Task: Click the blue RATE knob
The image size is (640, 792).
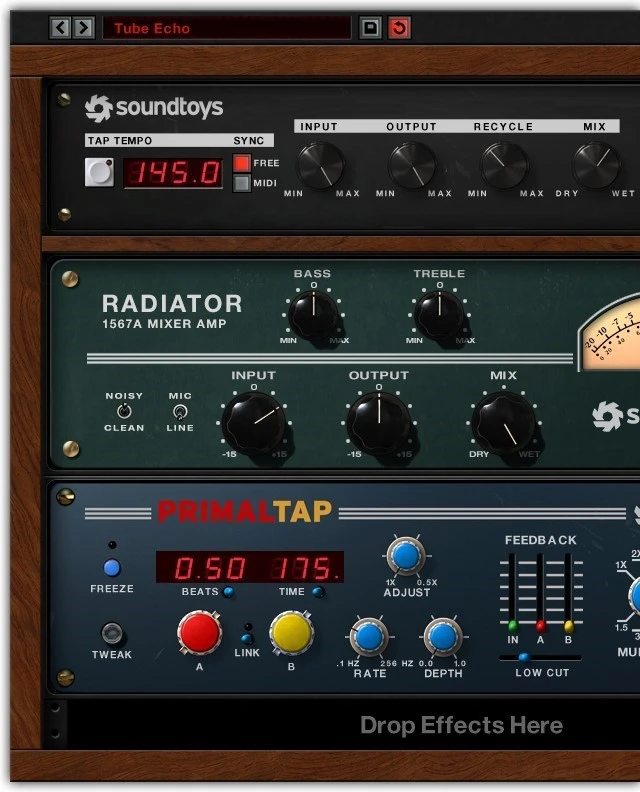Action: (369, 636)
